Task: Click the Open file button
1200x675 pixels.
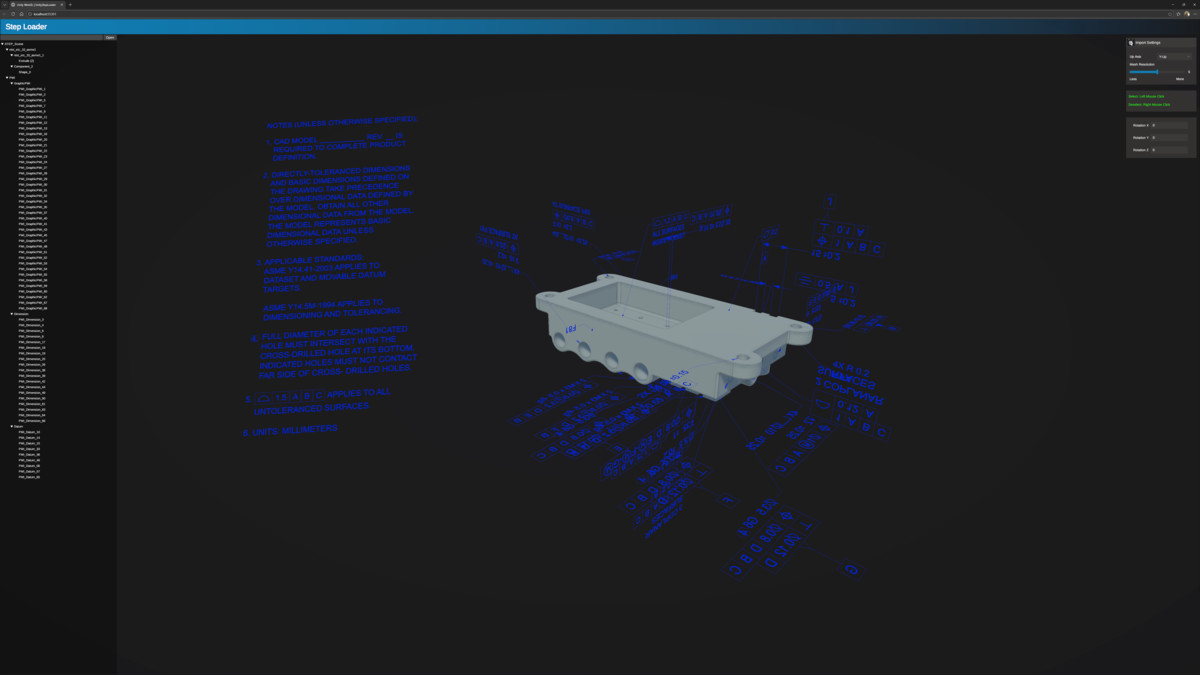Action: point(110,38)
